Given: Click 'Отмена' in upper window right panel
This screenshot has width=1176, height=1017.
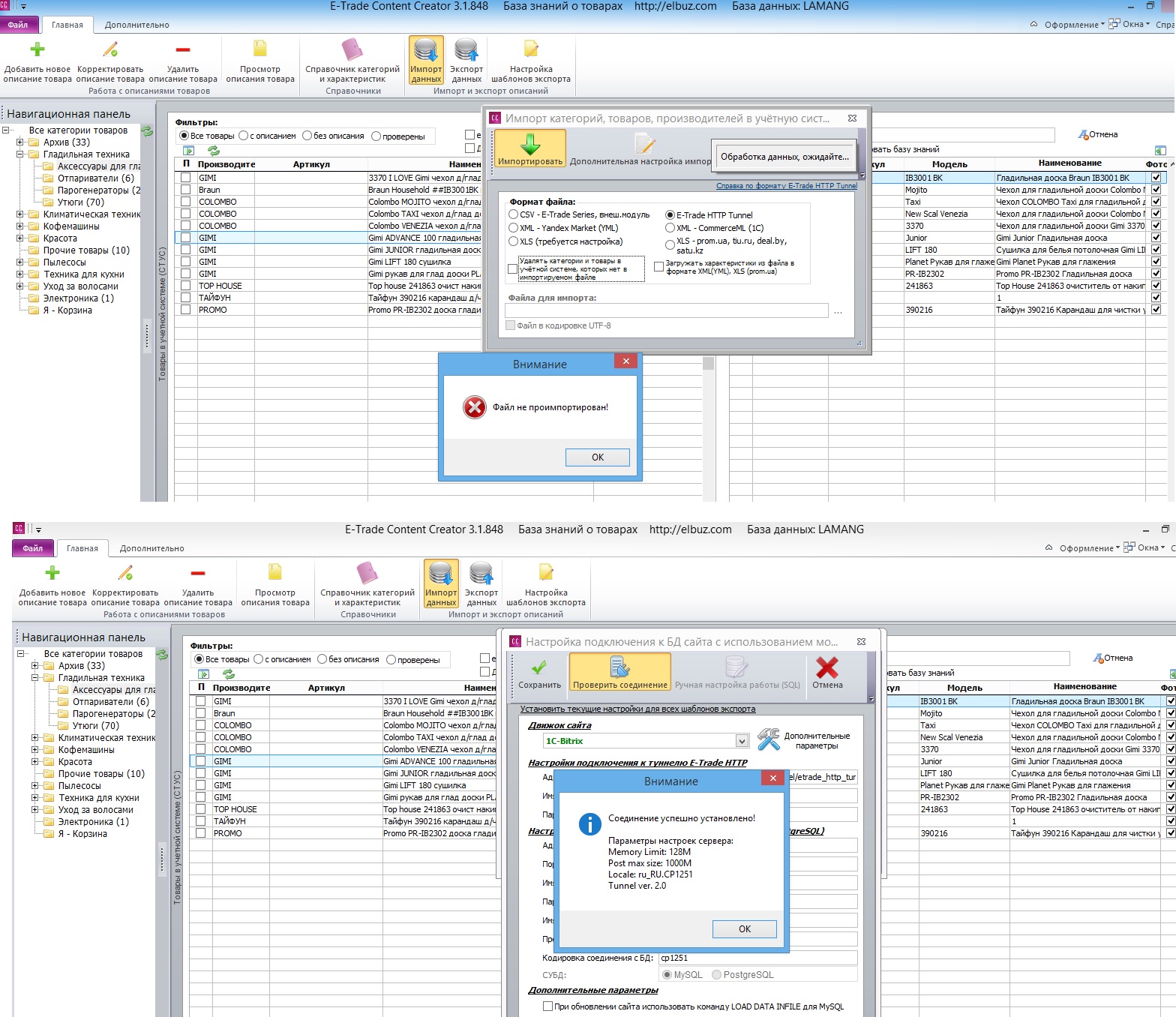Looking at the screenshot, I should [x=1098, y=134].
